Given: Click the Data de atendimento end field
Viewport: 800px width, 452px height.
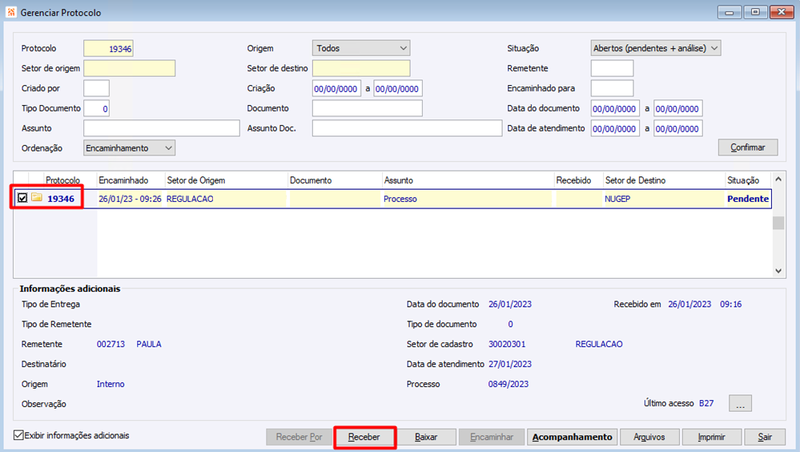Looking at the screenshot, I should pos(678,128).
